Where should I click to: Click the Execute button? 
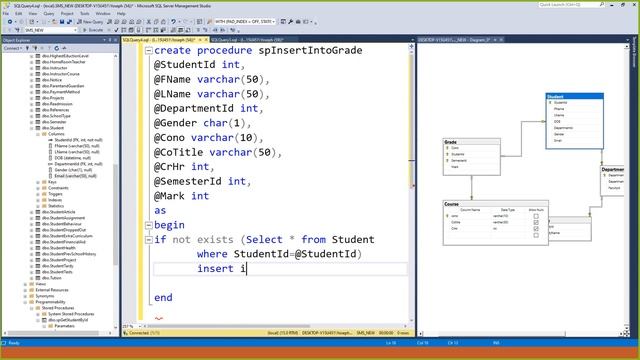93,30
